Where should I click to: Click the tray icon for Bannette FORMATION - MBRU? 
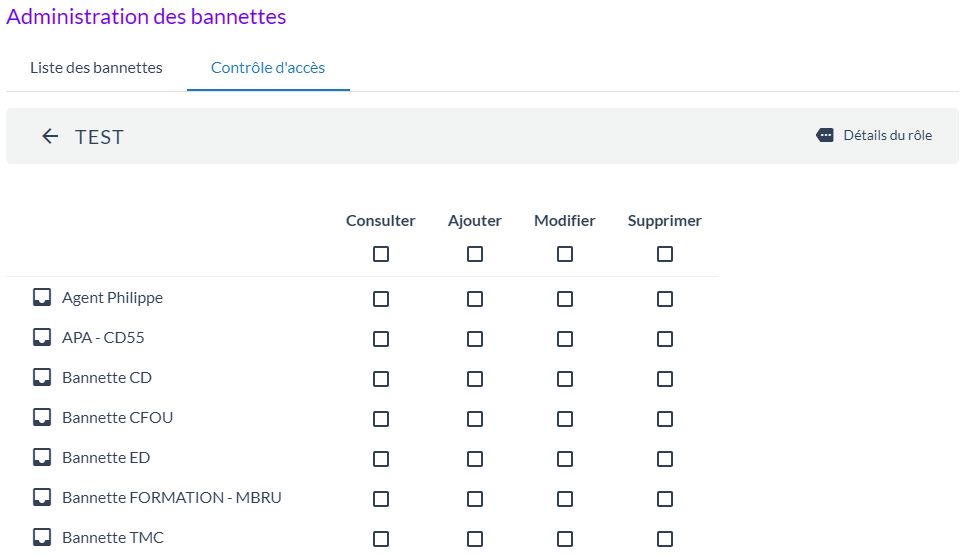(x=42, y=497)
